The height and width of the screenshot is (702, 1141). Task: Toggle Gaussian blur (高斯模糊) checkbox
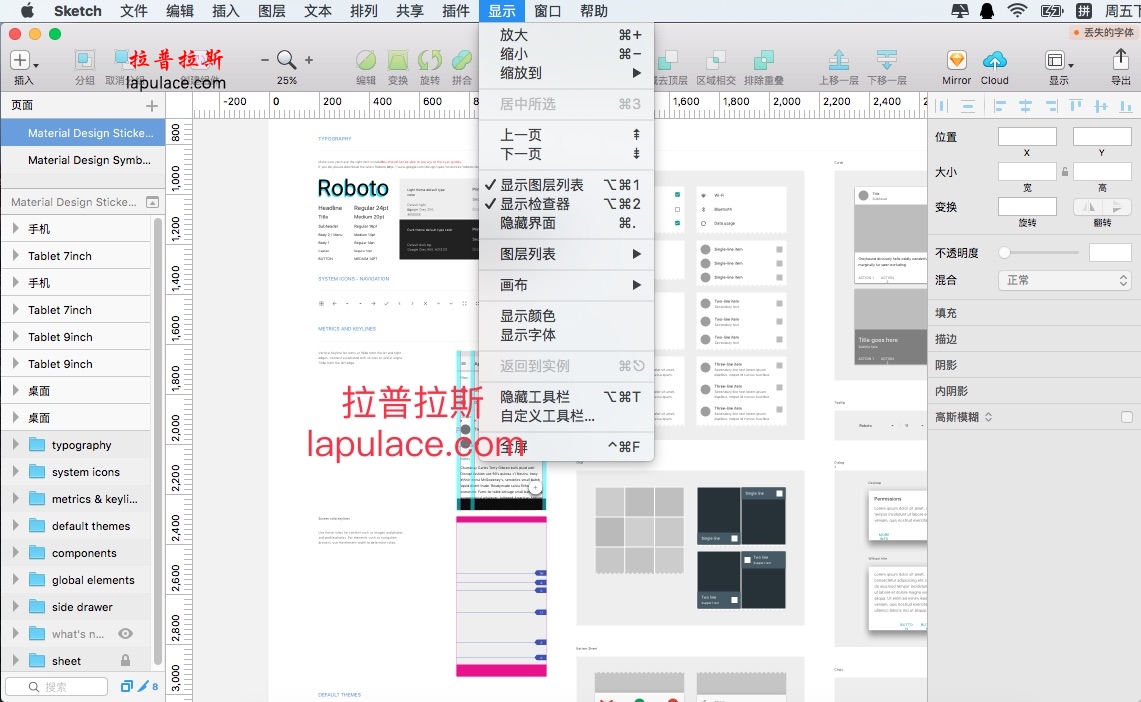1126,417
